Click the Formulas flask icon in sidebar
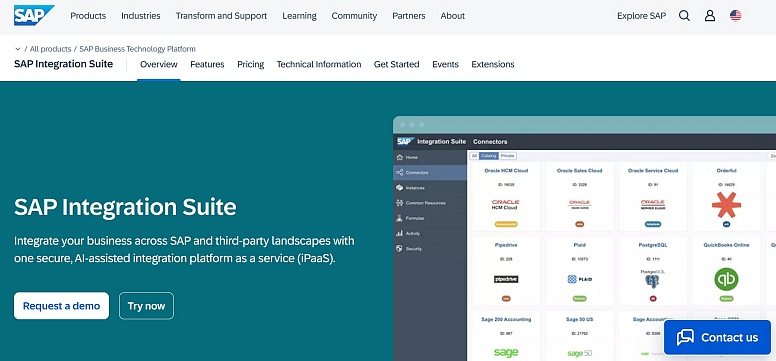 pyautogui.click(x=400, y=218)
